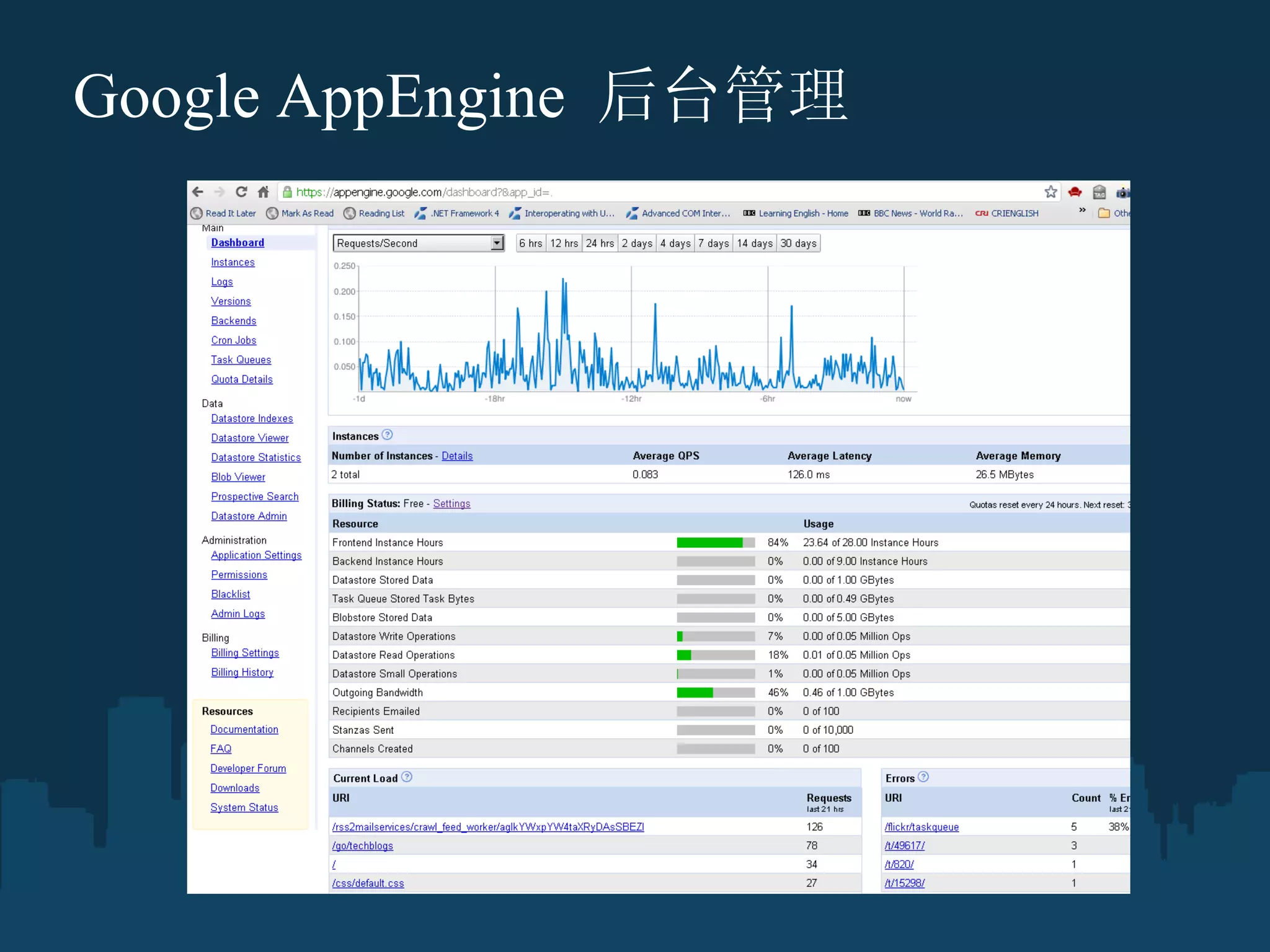Click the Frontend Instance Hours usage bar
The height and width of the screenshot is (952, 1270).
click(716, 543)
